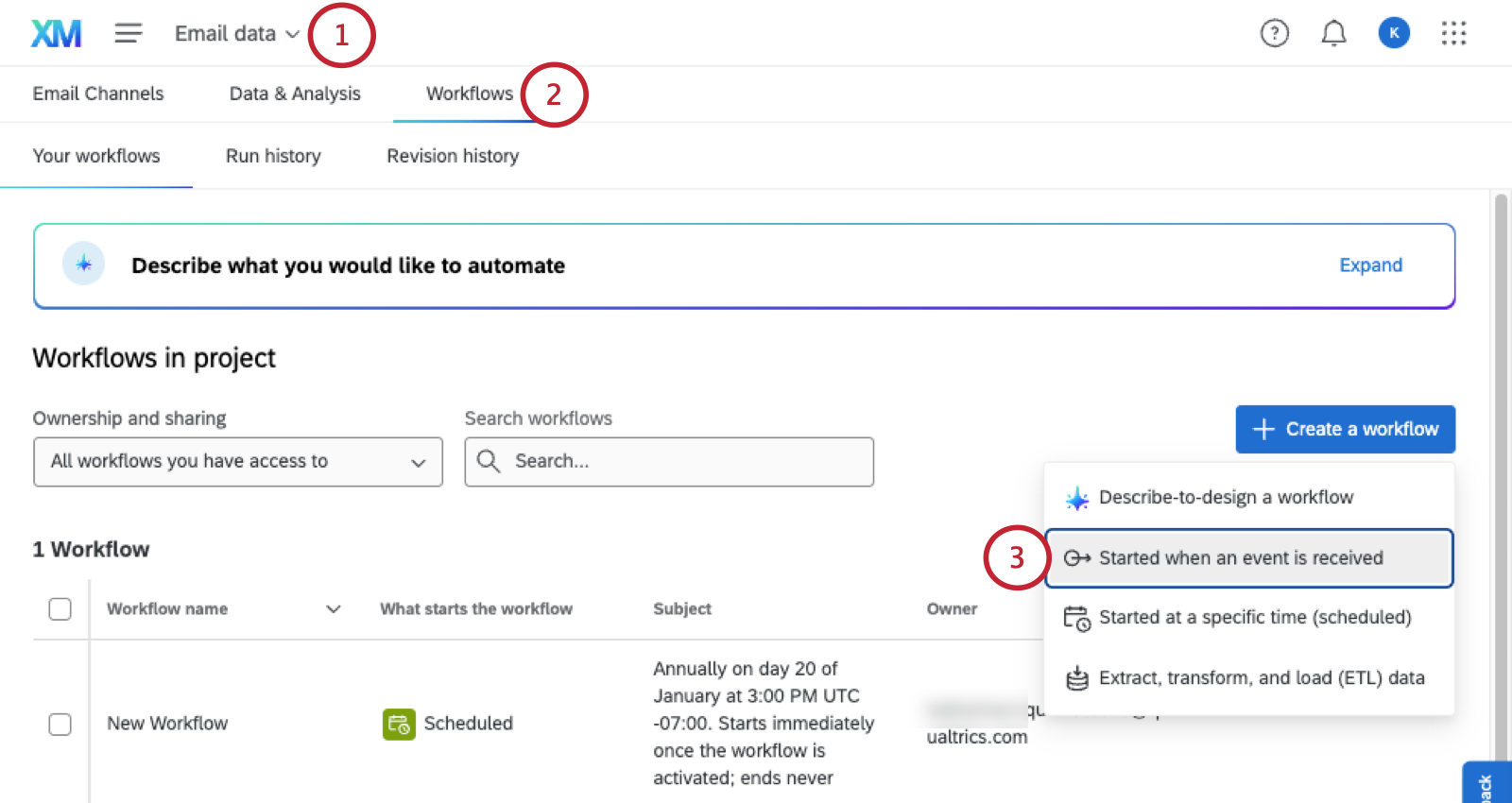Open the Your workflows subtab
Viewport: 1512px width, 803px height.
tap(96, 156)
